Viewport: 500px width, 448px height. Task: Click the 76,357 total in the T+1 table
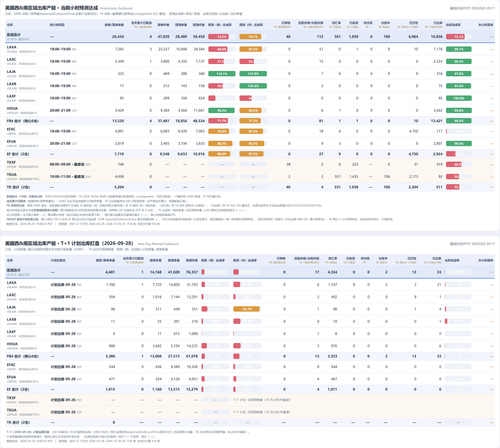click(192, 272)
